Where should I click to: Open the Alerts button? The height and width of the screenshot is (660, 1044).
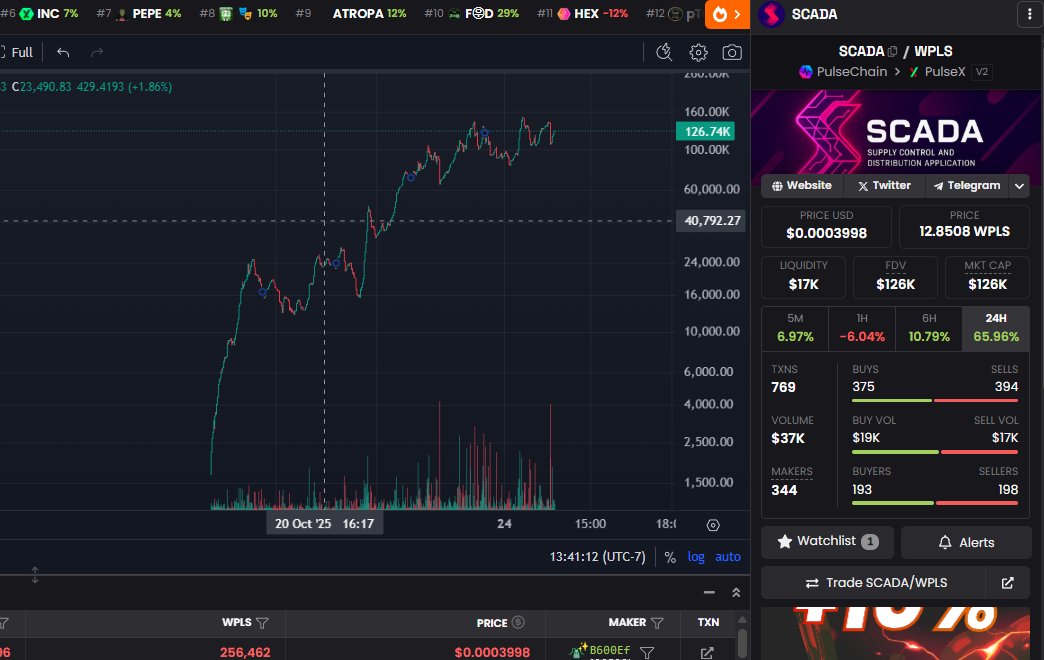click(x=966, y=542)
